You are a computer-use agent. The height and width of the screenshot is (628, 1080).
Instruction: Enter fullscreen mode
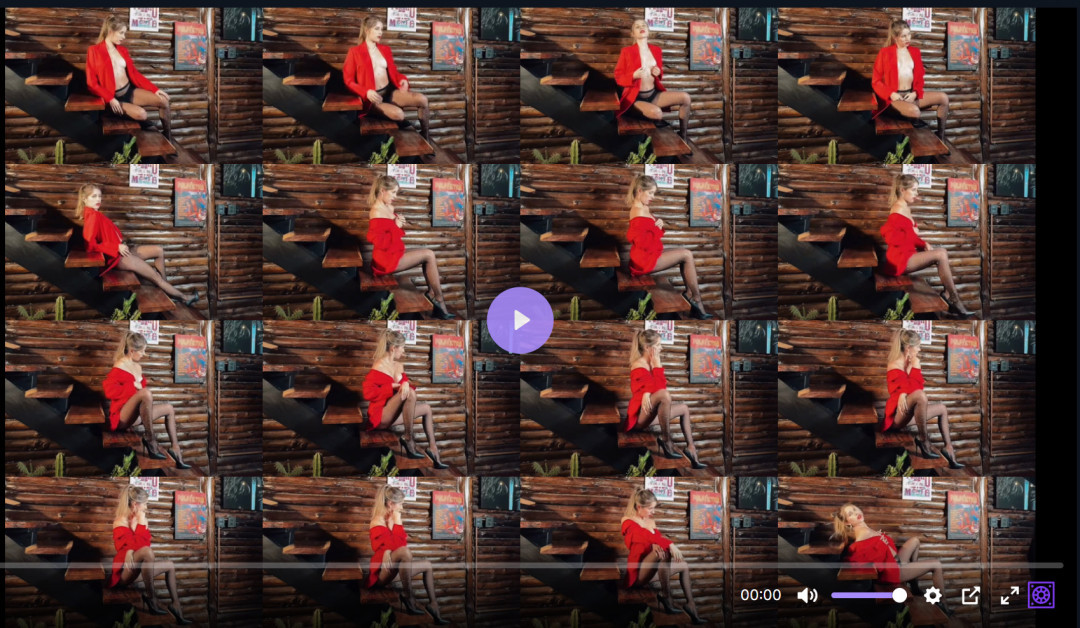1009,596
